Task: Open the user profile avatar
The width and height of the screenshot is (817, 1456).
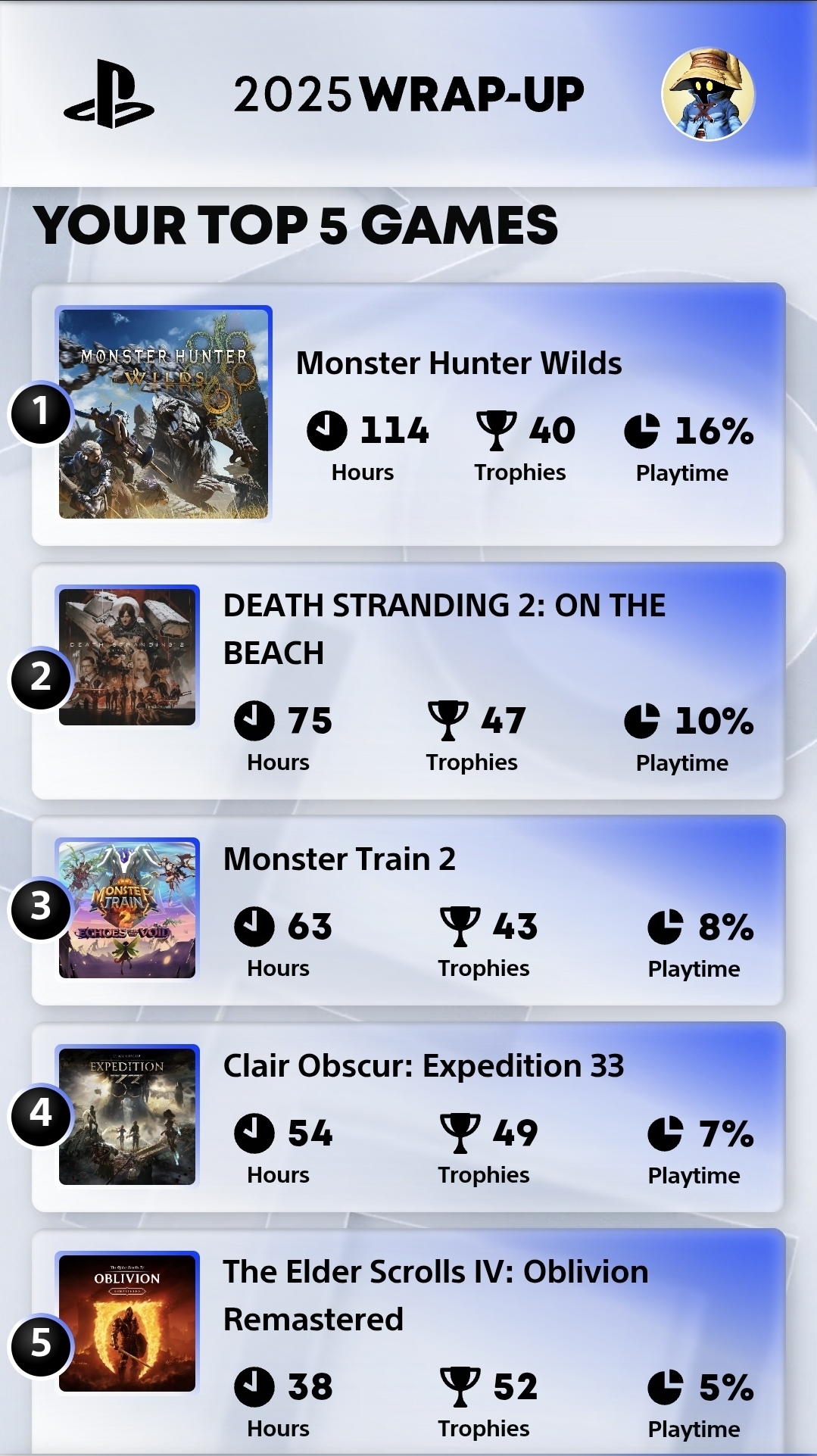Action: pyautogui.click(x=708, y=95)
